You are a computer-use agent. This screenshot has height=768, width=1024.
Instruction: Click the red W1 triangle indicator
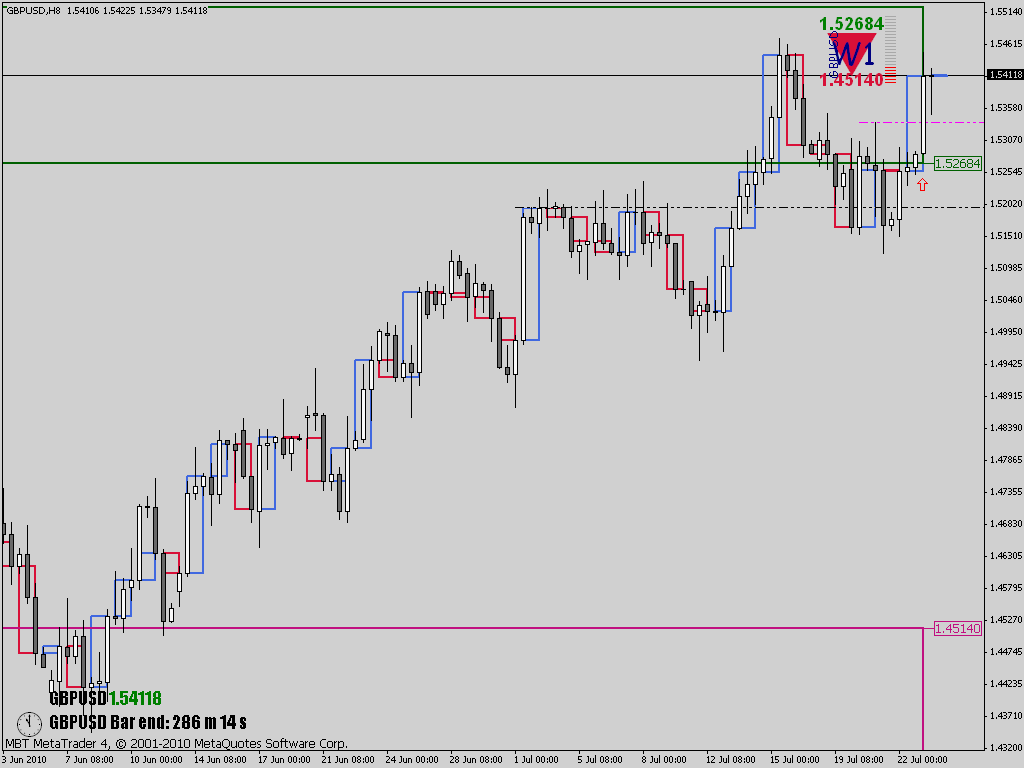(853, 53)
